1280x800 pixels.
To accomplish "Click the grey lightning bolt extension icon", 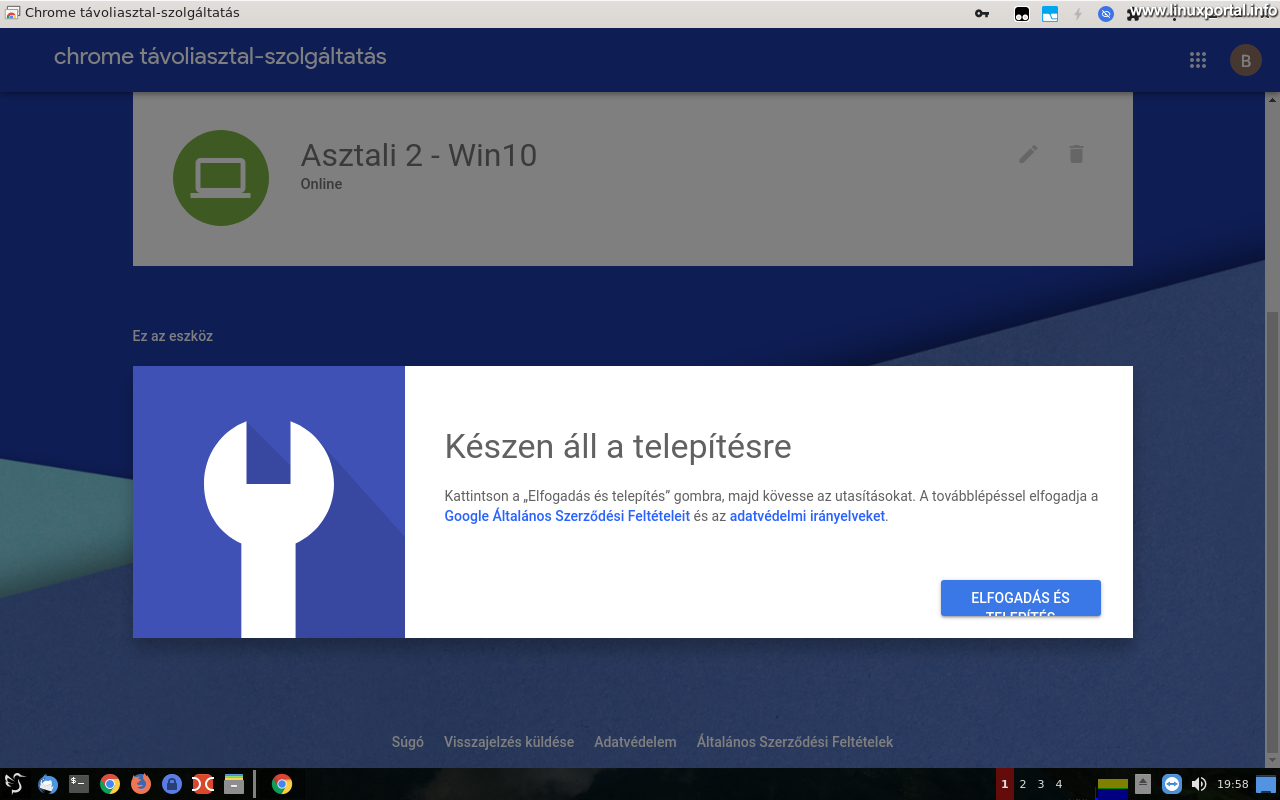I will click(1078, 14).
